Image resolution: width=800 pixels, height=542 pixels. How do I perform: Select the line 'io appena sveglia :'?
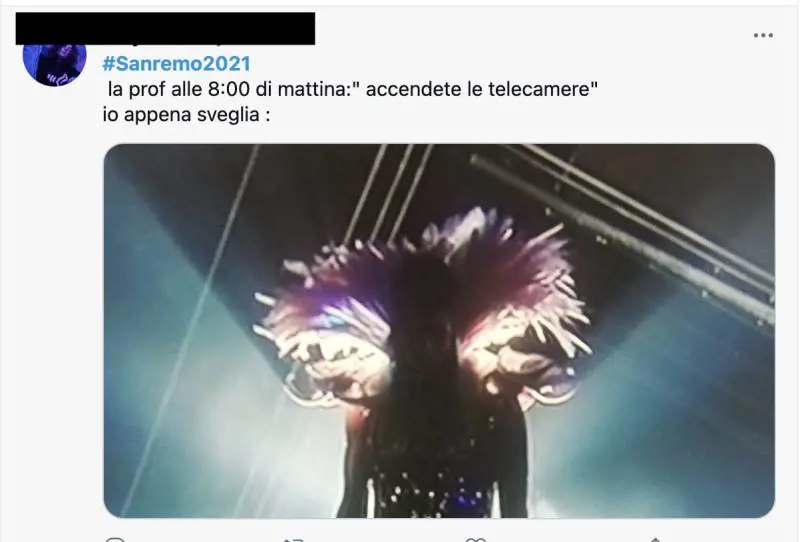(x=186, y=114)
